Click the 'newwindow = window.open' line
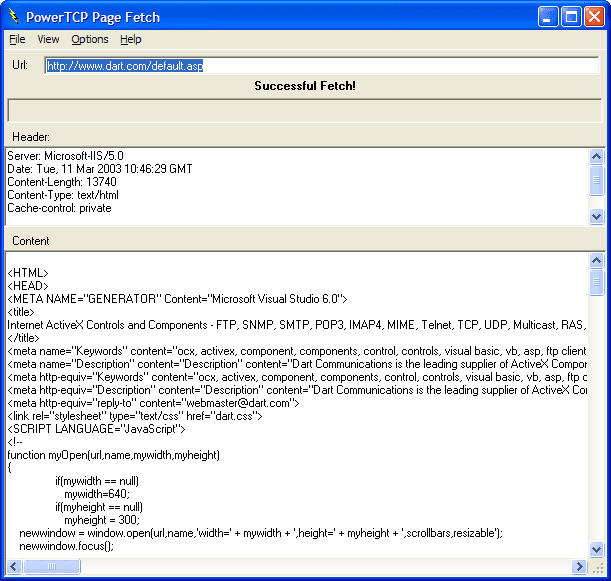 pyautogui.click(x=261, y=533)
